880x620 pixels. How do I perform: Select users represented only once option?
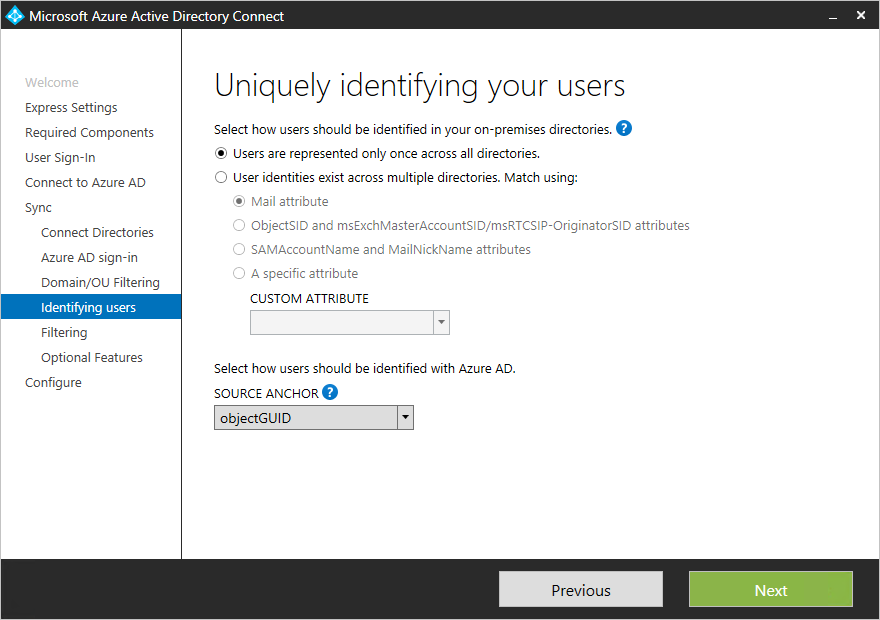220,153
